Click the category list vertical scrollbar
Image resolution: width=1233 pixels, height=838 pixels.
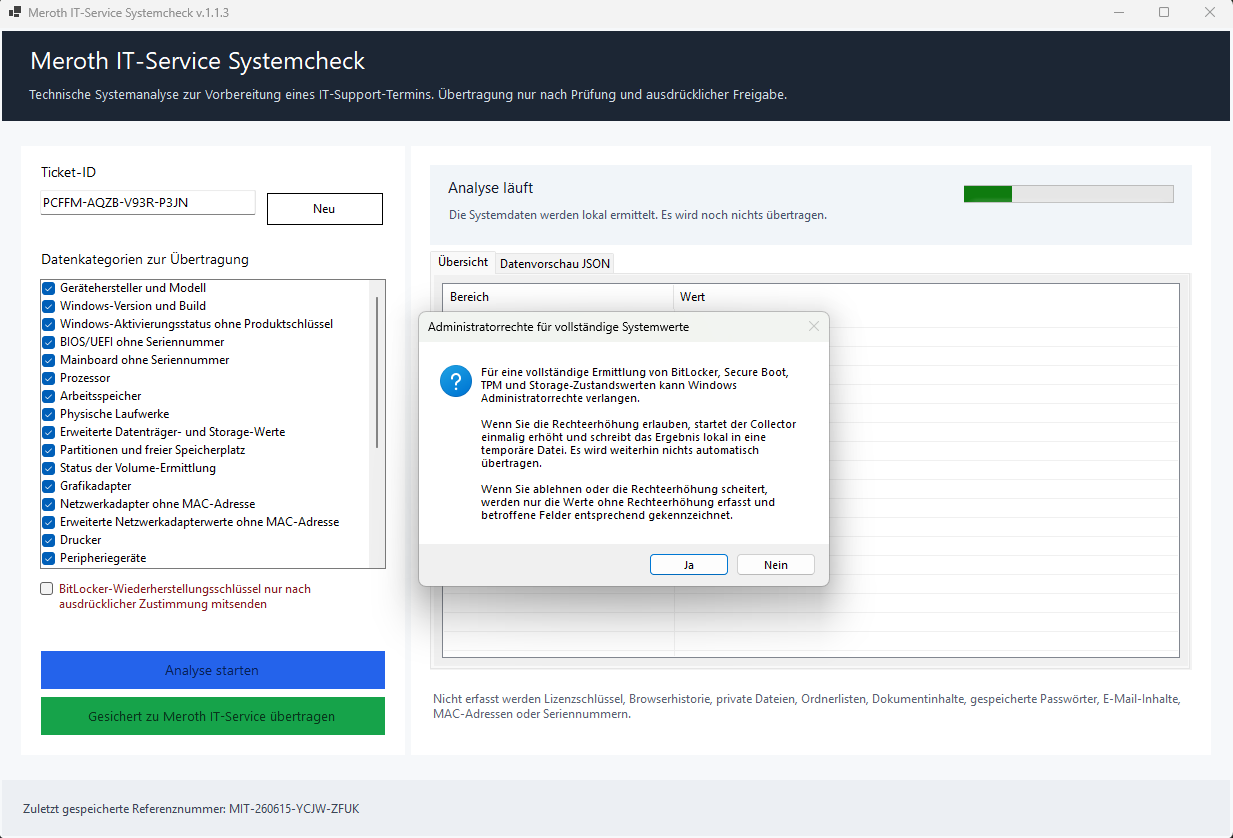tap(377, 372)
